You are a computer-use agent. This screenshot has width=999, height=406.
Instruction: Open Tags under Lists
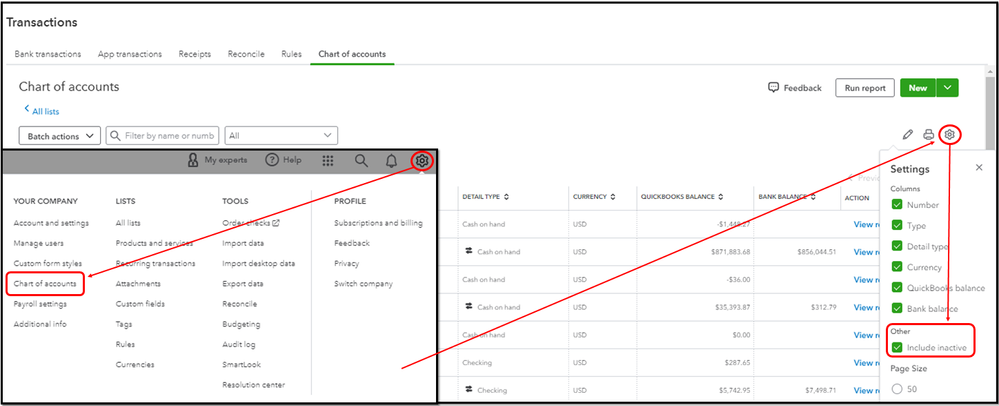(x=124, y=324)
